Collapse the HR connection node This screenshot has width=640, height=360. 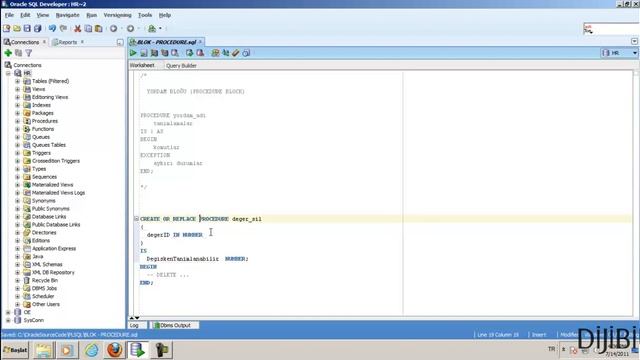8,73
